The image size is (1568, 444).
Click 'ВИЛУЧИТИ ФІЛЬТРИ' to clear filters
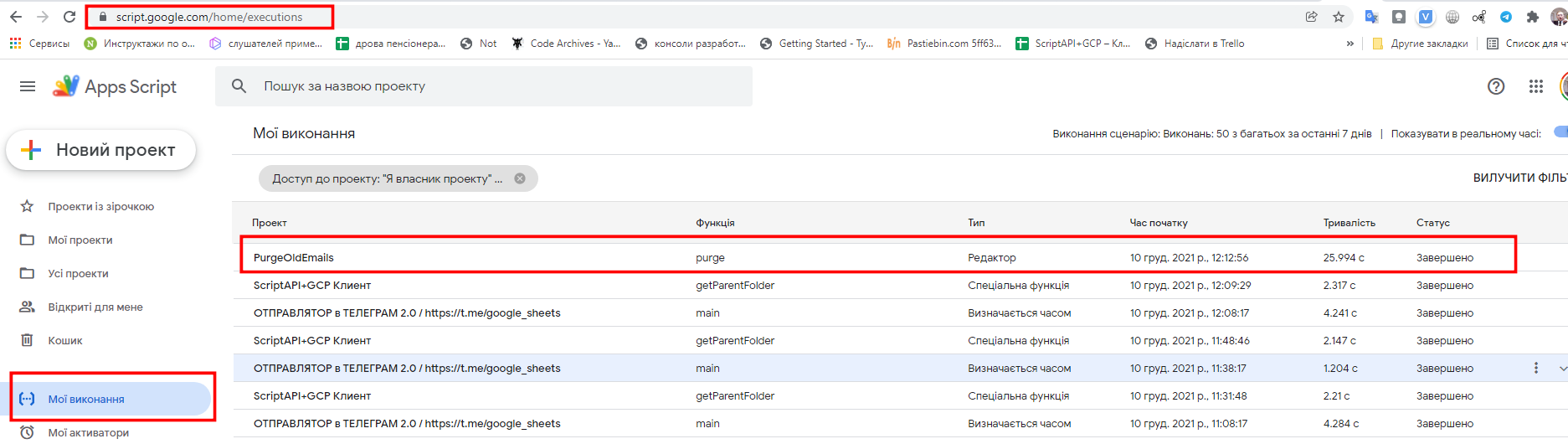[x=1519, y=178]
